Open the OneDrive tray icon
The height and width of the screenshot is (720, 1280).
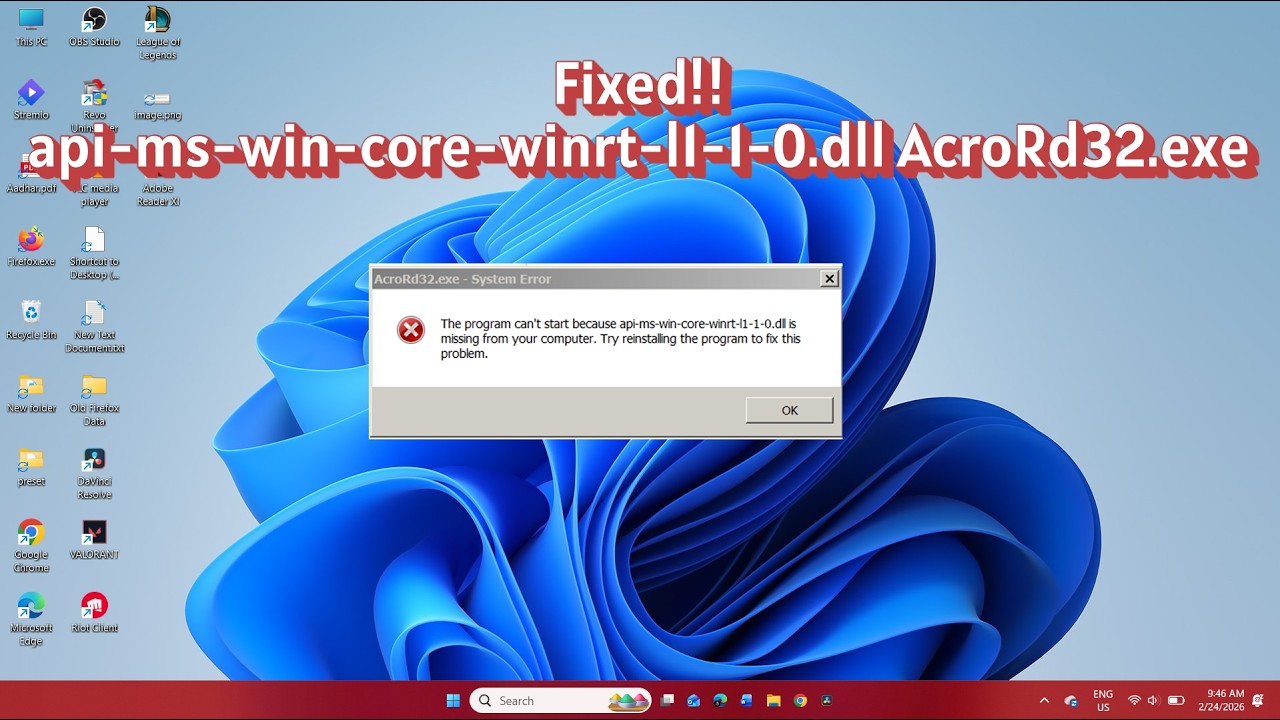pyautogui.click(x=1071, y=700)
